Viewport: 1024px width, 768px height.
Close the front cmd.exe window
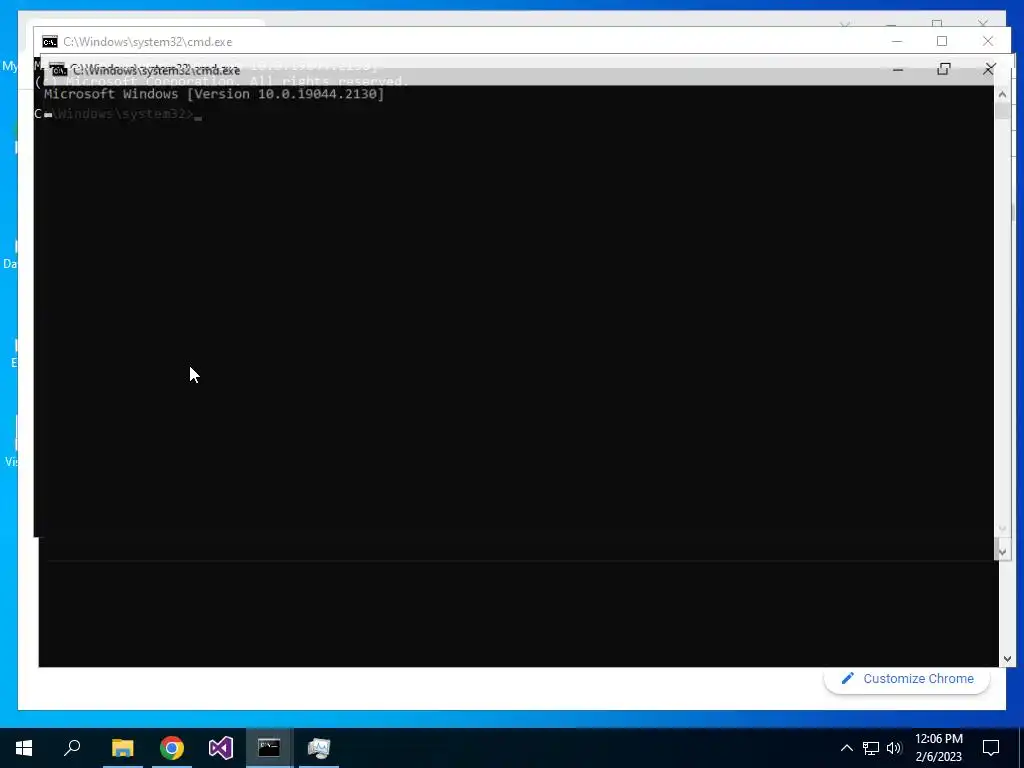(x=989, y=69)
